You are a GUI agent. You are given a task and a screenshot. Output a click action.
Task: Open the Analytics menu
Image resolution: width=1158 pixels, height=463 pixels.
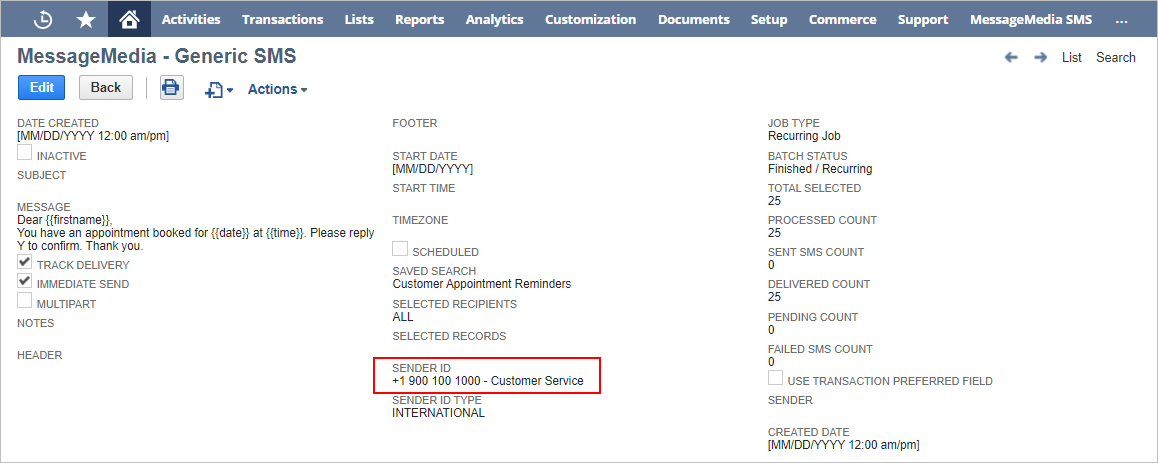(x=494, y=20)
